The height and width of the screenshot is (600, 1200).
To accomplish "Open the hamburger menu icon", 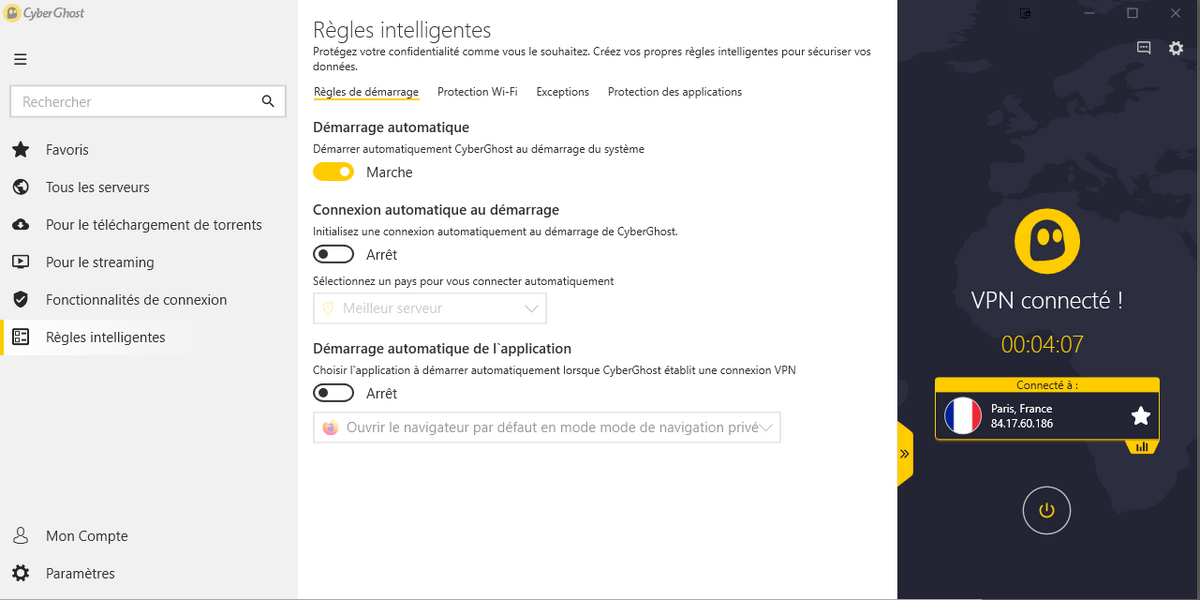I will pos(20,59).
